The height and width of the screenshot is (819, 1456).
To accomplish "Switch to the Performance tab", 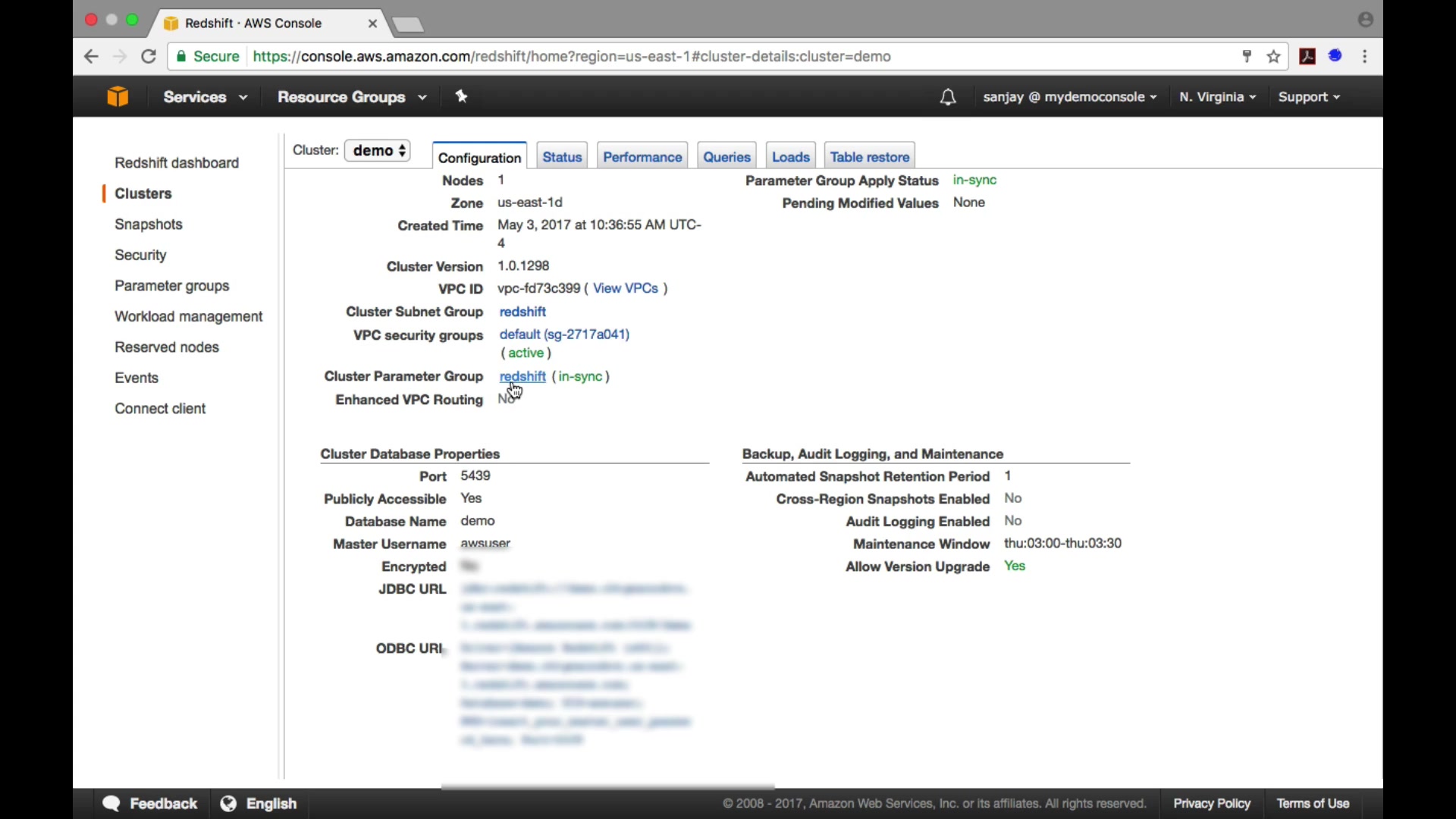I will [x=642, y=157].
